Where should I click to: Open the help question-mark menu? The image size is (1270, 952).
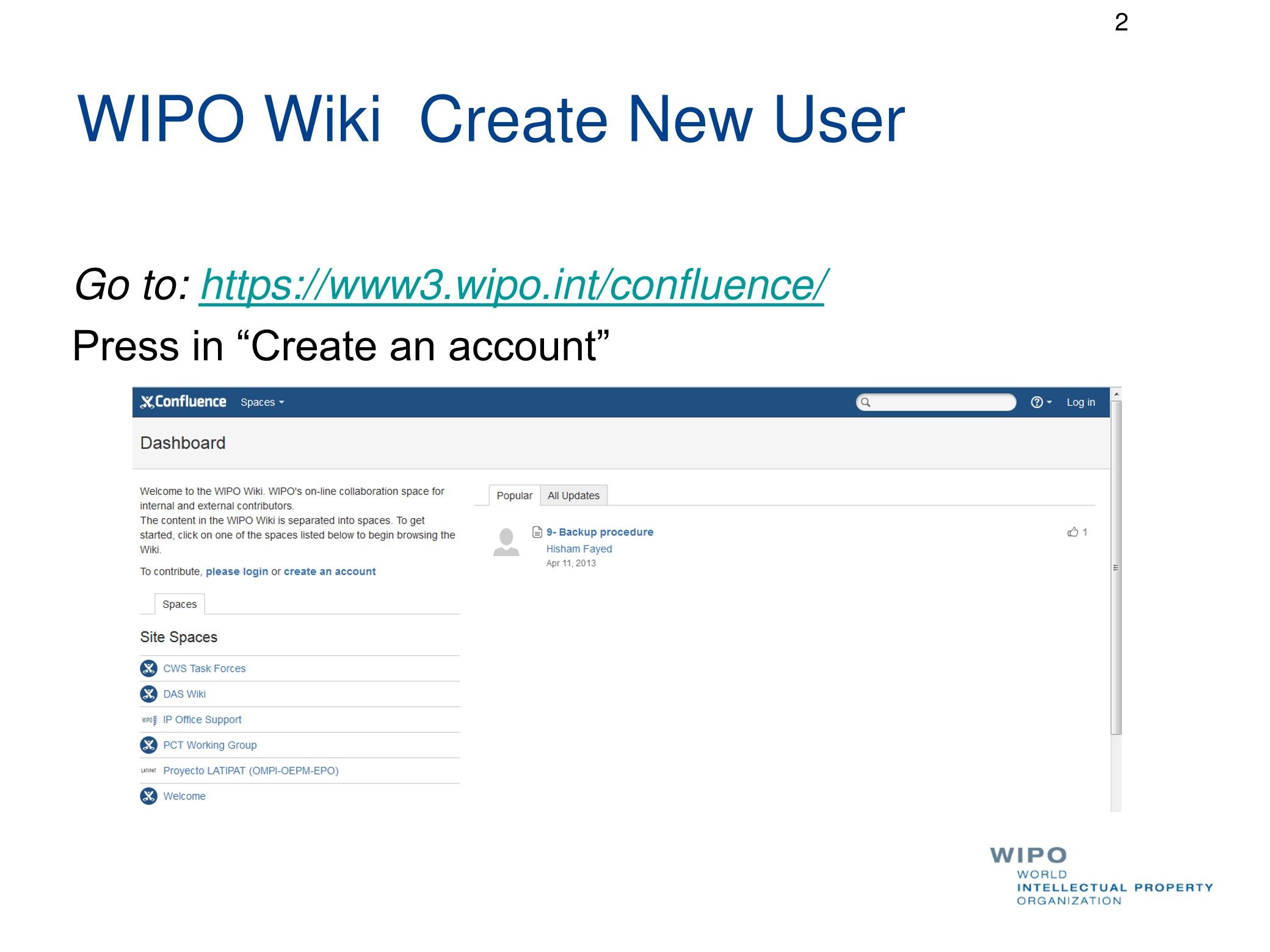point(1040,402)
